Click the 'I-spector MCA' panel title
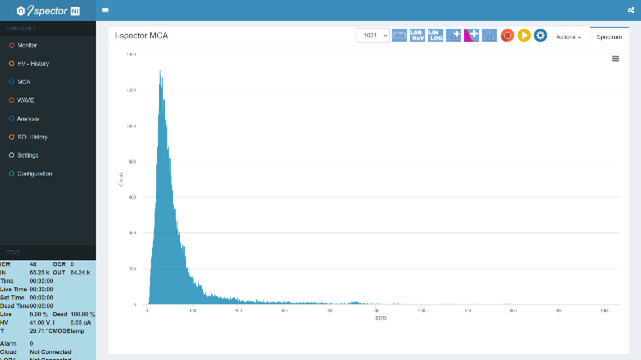The height and width of the screenshot is (360, 641). click(141, 36)
